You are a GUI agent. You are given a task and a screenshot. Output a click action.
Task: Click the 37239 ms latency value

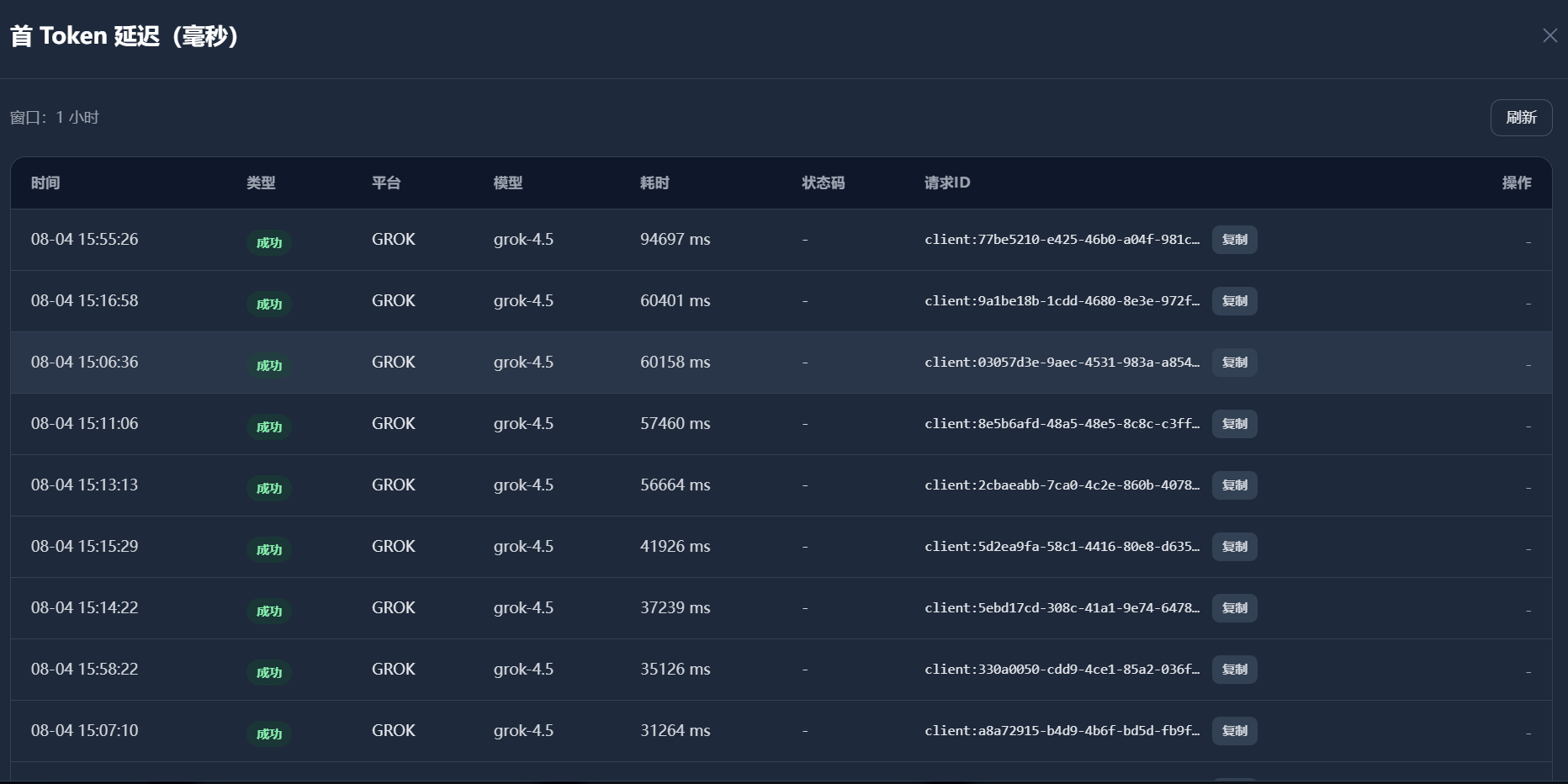click(x=675, y=608)
